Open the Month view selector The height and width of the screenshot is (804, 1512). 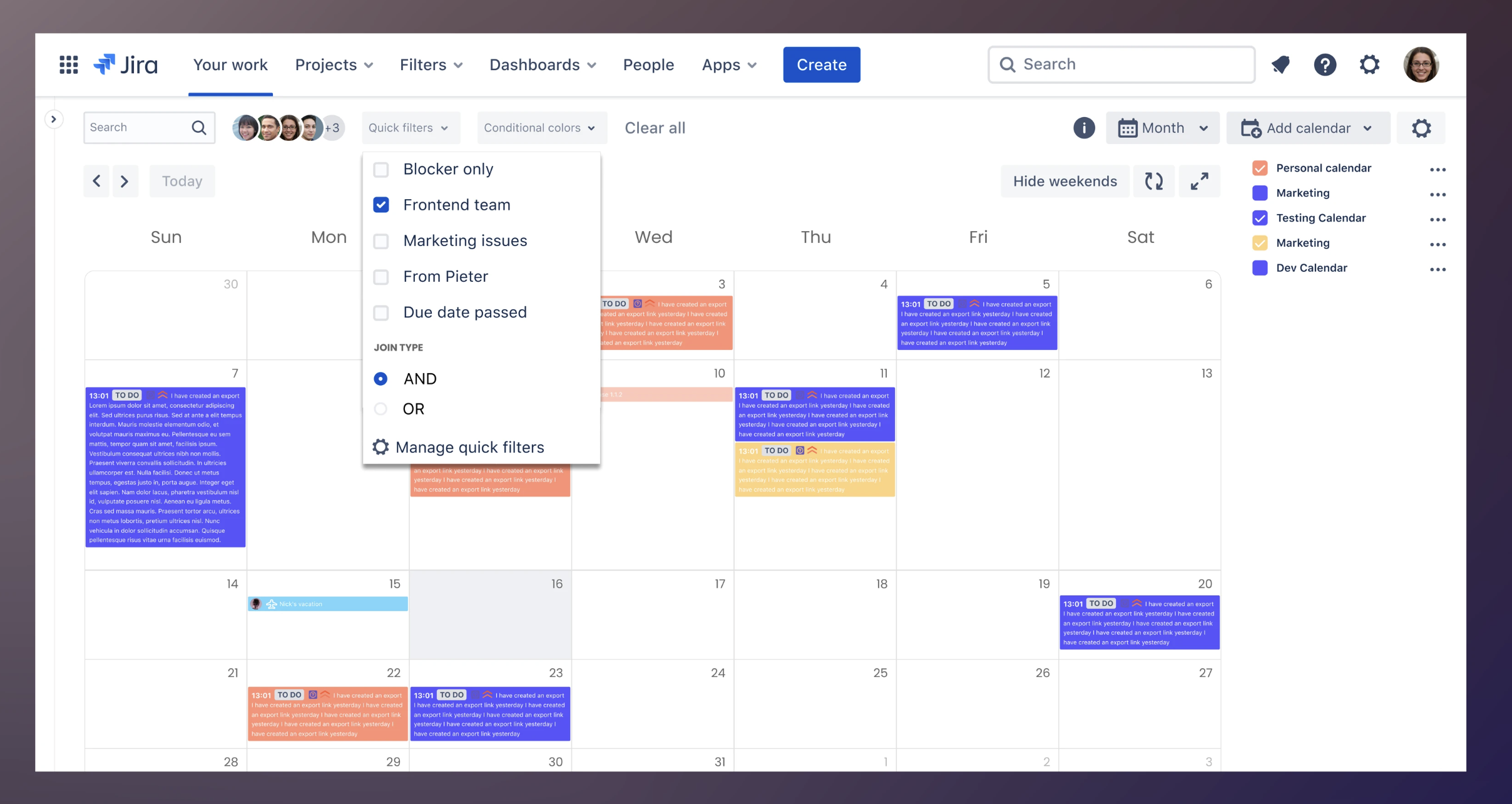pos(1162,128)
